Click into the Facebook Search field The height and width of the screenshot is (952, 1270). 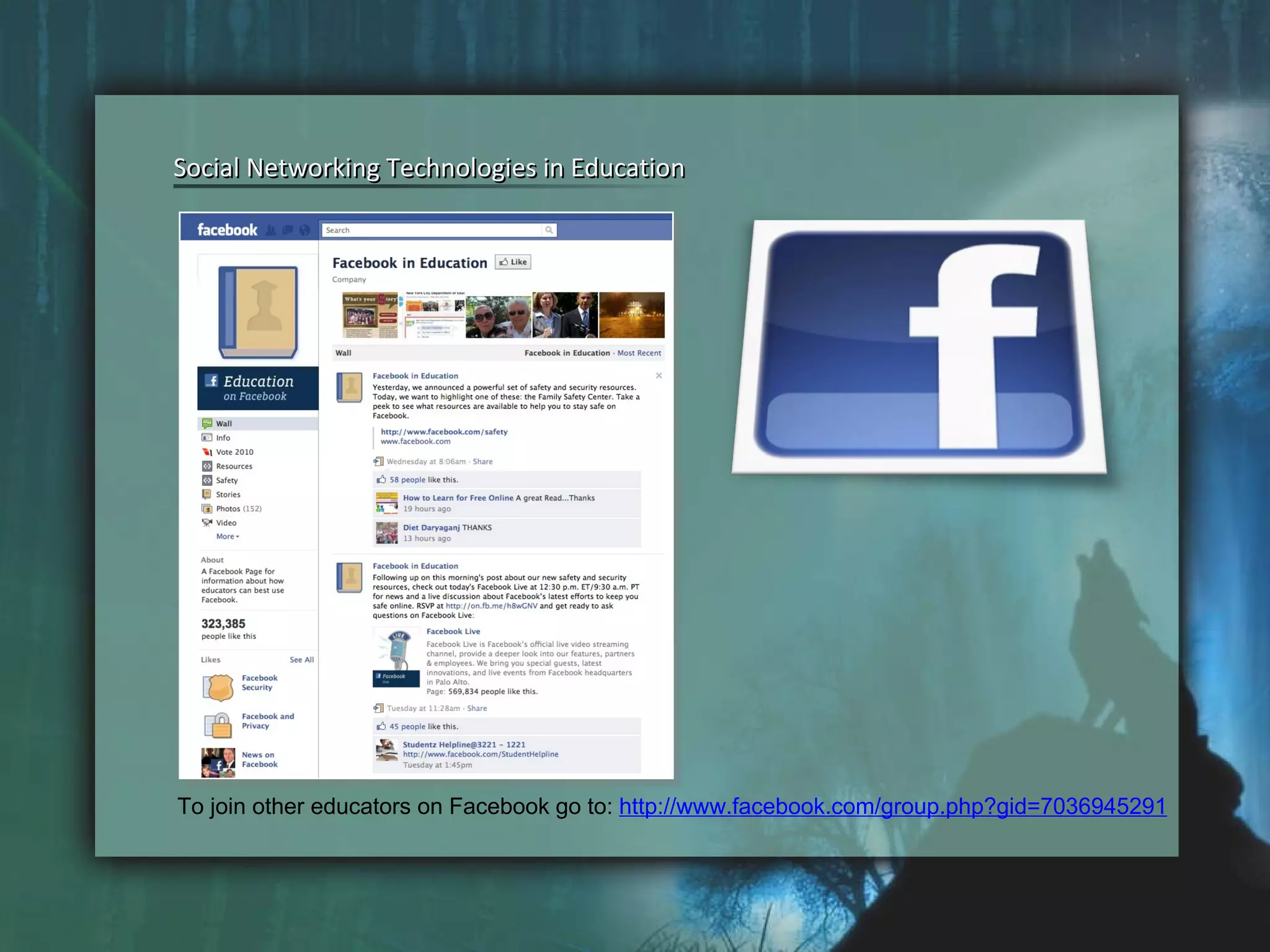pos(432,230)
